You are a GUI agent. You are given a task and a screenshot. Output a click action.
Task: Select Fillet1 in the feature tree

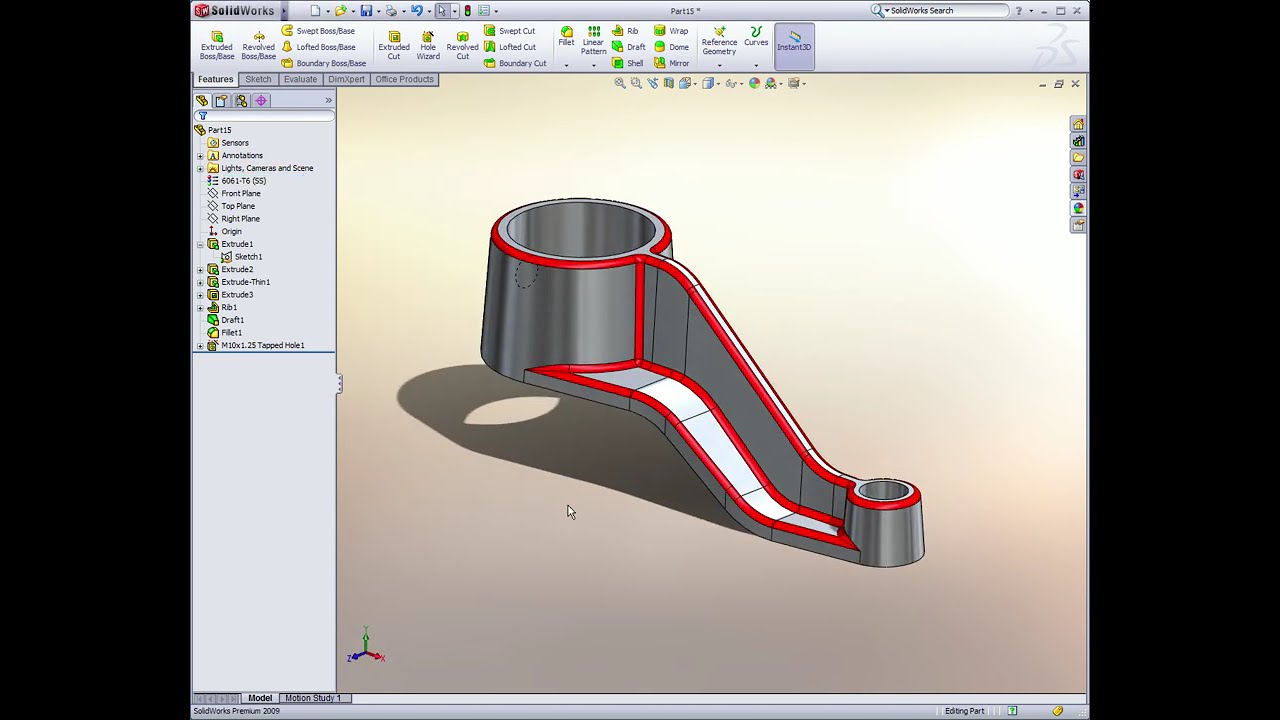click(x=226, y=332)
